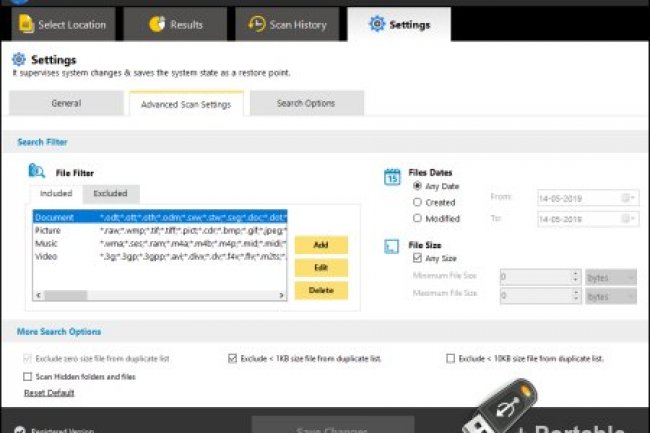Open the From date picker dropdown

point(629,198)
